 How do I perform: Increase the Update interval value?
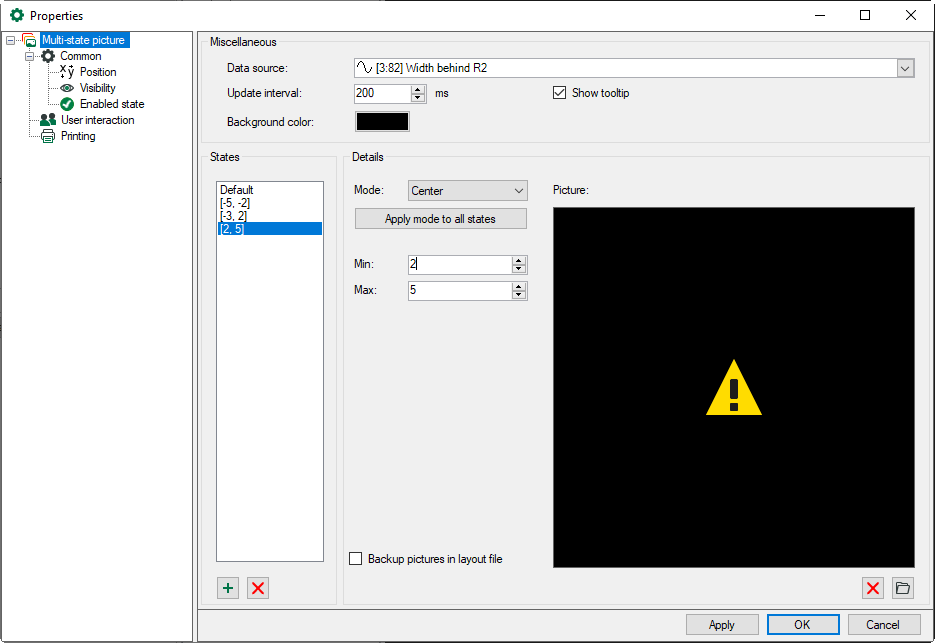pyautogui.click(x=418, y=89)
